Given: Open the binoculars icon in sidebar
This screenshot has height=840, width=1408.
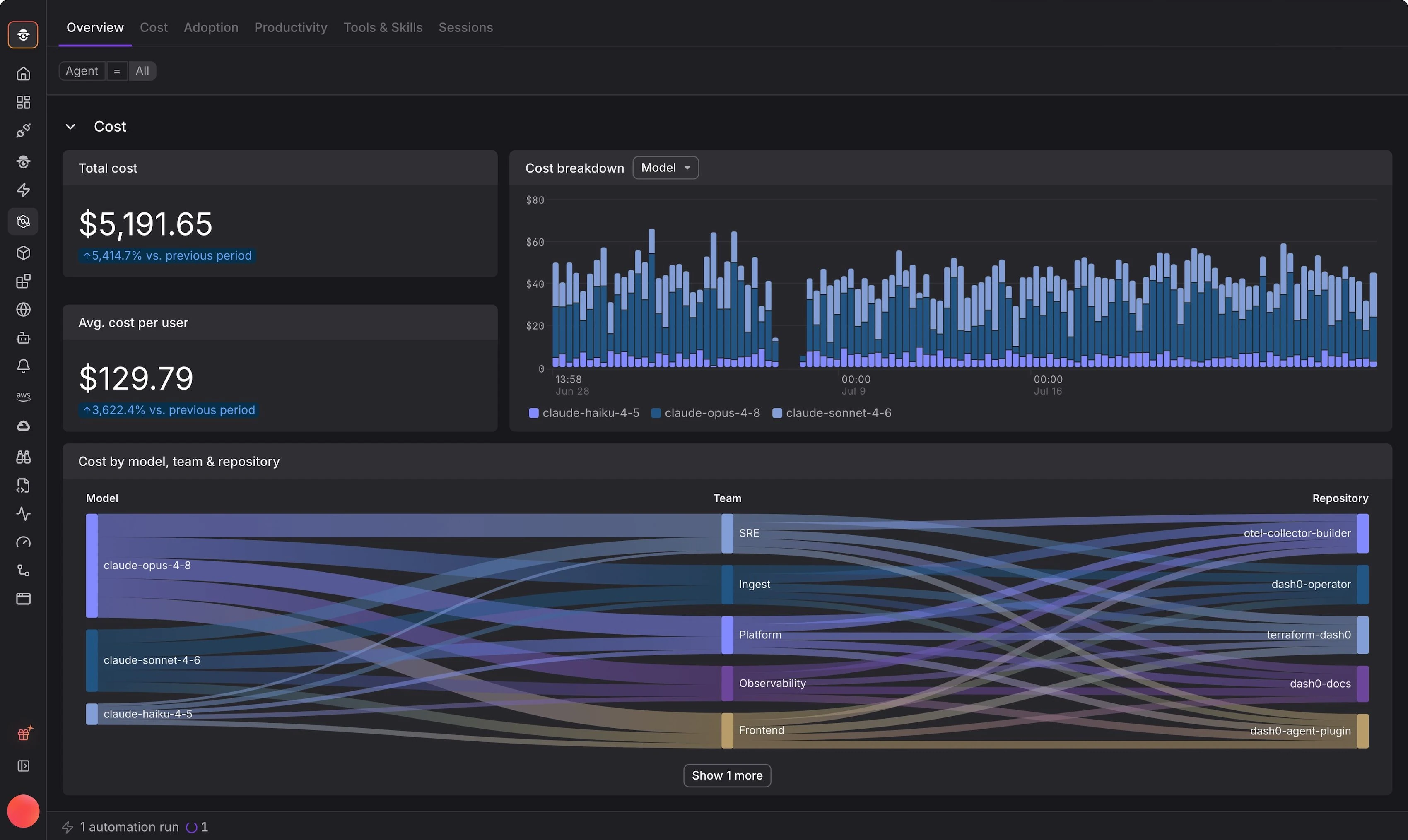Looking at the screenshot, I should (23, 457).
